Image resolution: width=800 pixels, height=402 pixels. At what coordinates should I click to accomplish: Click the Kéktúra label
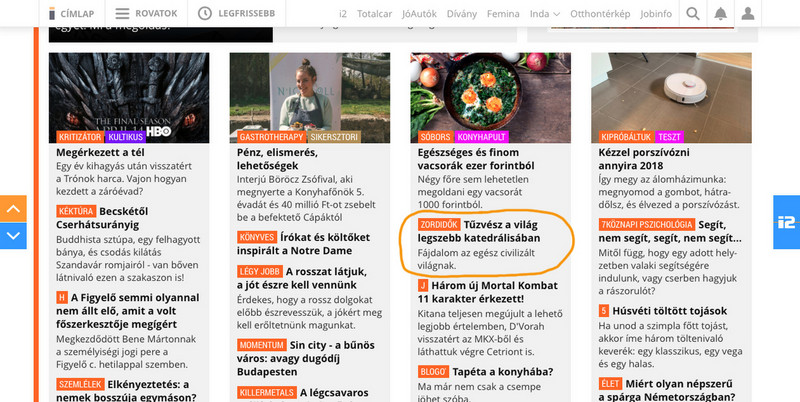[76, 211]
